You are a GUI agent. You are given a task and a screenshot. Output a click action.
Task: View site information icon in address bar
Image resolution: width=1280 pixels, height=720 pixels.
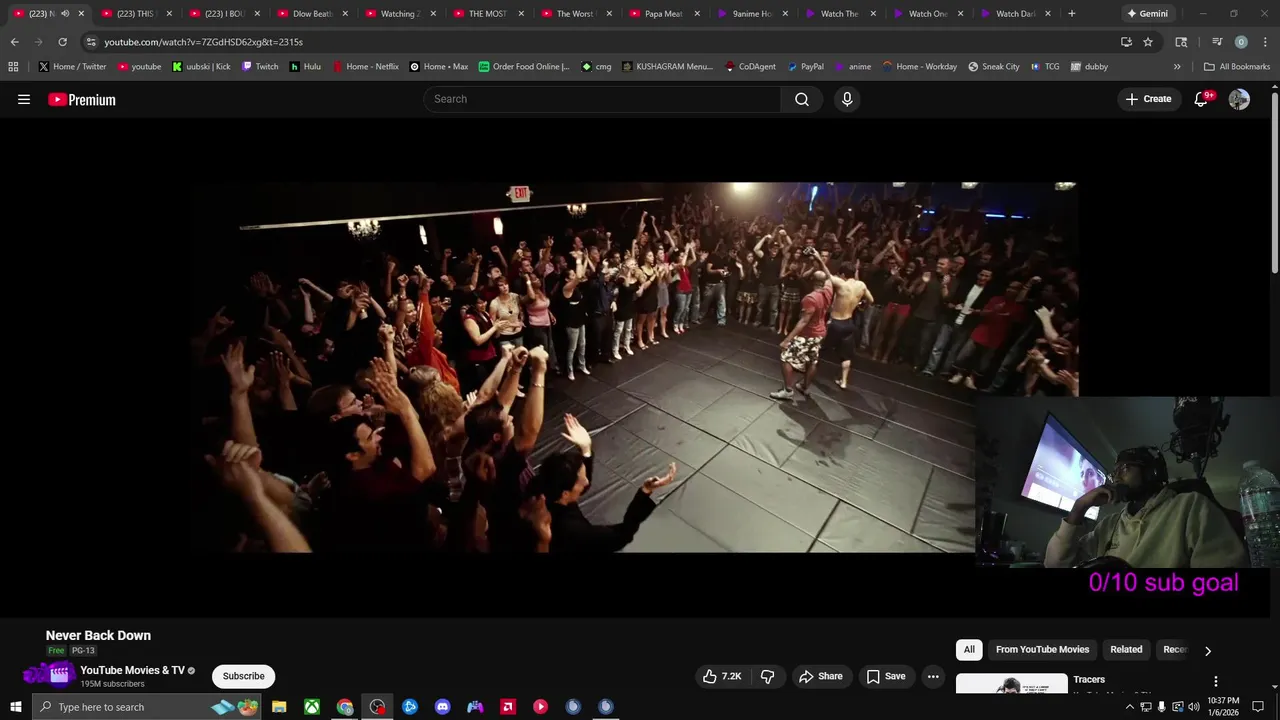pos(91,42)
